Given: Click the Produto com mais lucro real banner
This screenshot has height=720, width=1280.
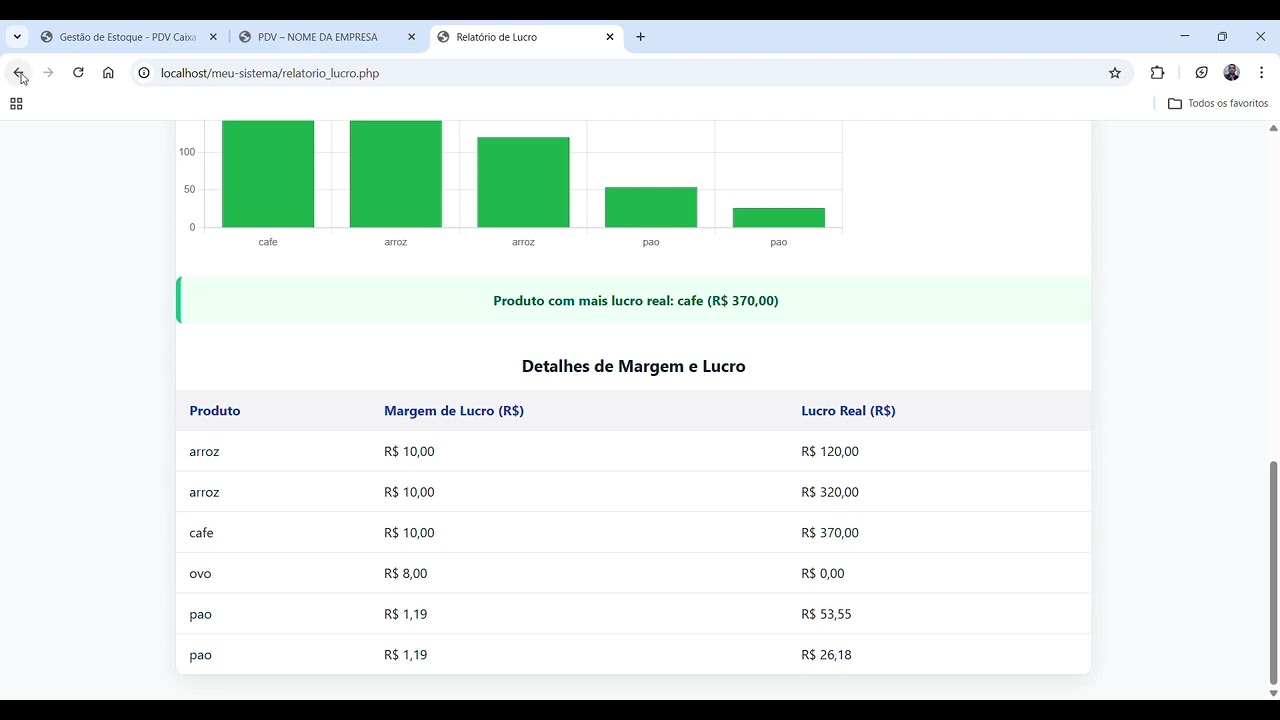Looking at the screenshot, I should point(634,300).
